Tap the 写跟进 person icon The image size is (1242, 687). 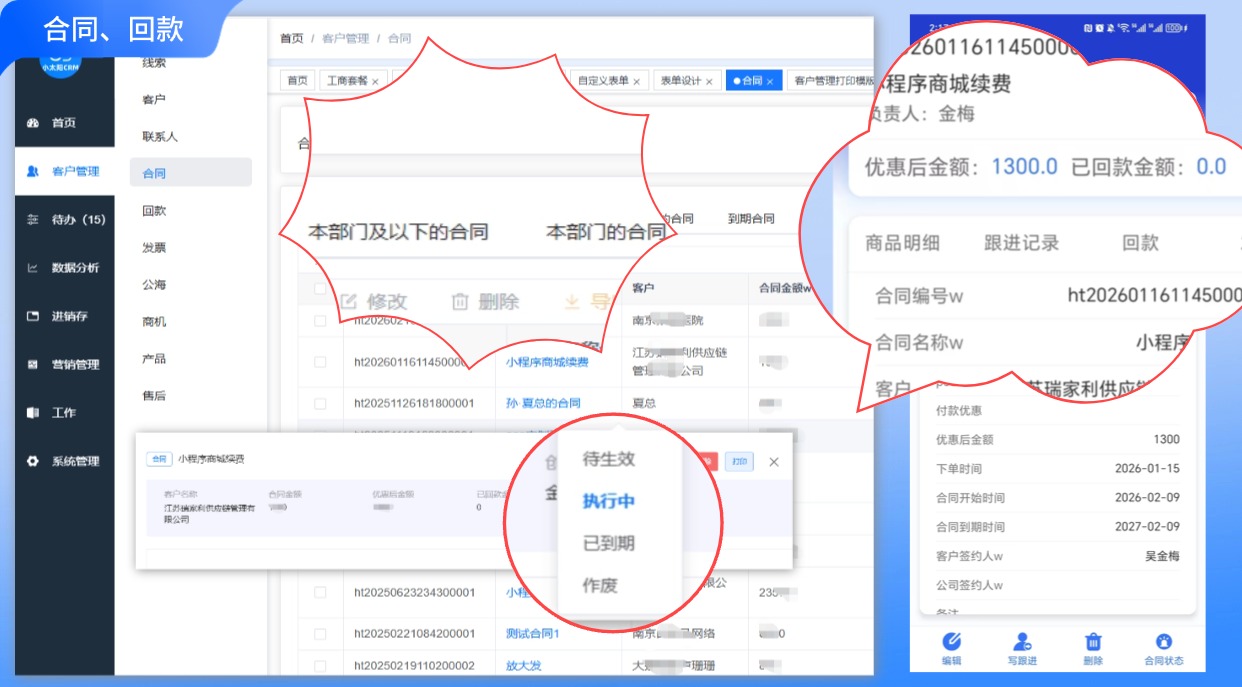(1022, 642)
